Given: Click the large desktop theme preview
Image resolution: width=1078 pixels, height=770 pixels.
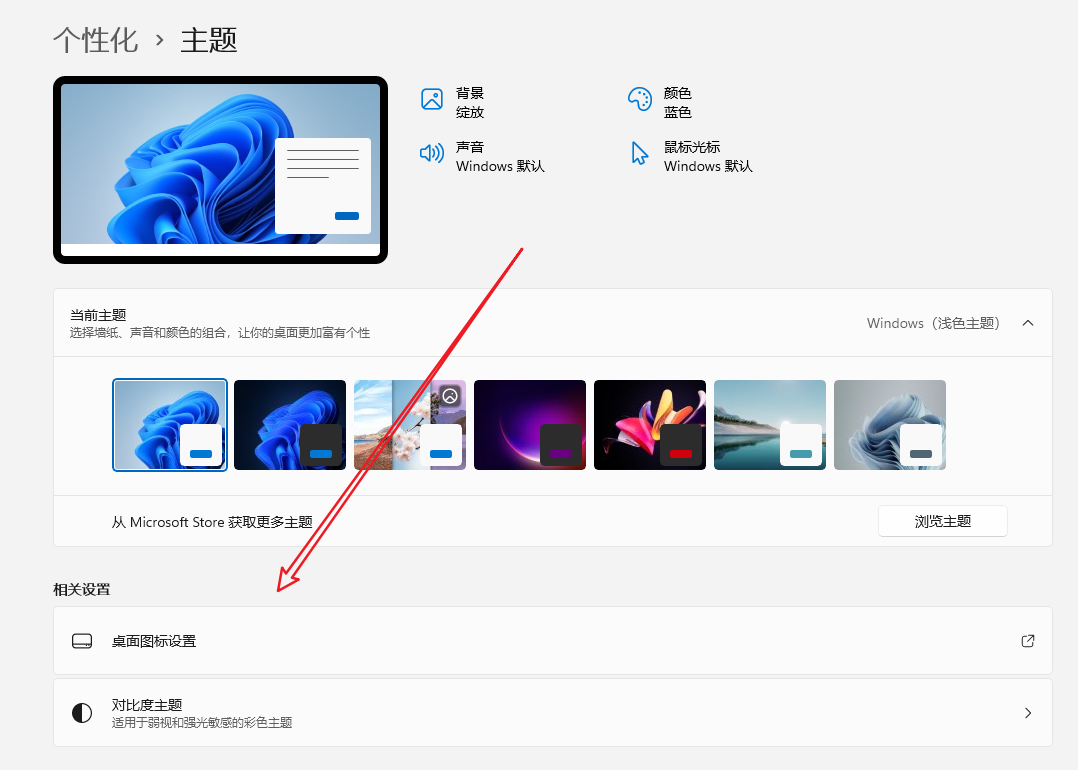Looking at the screenshot, I should [221, 170].
